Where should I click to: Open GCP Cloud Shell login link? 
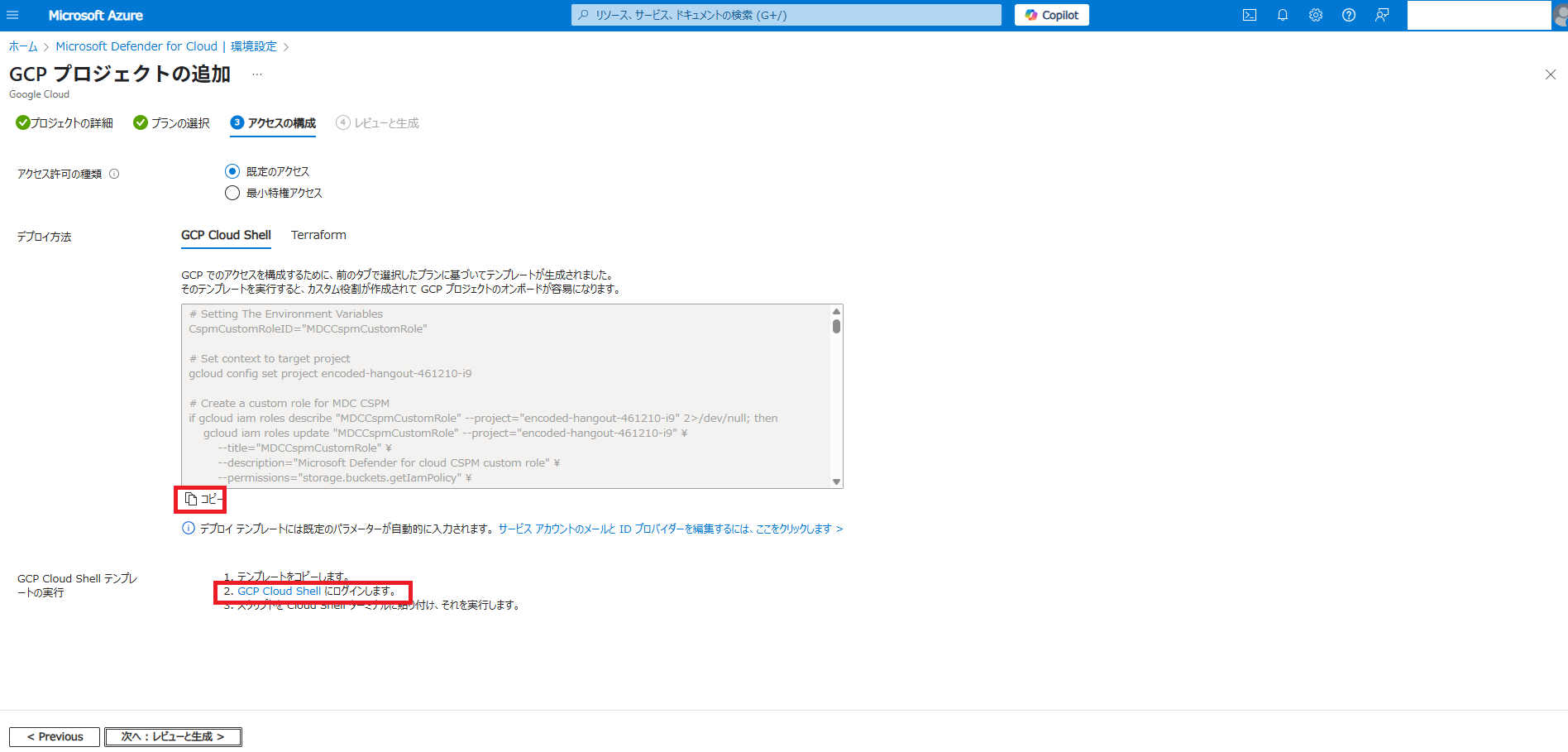[279, 591]
